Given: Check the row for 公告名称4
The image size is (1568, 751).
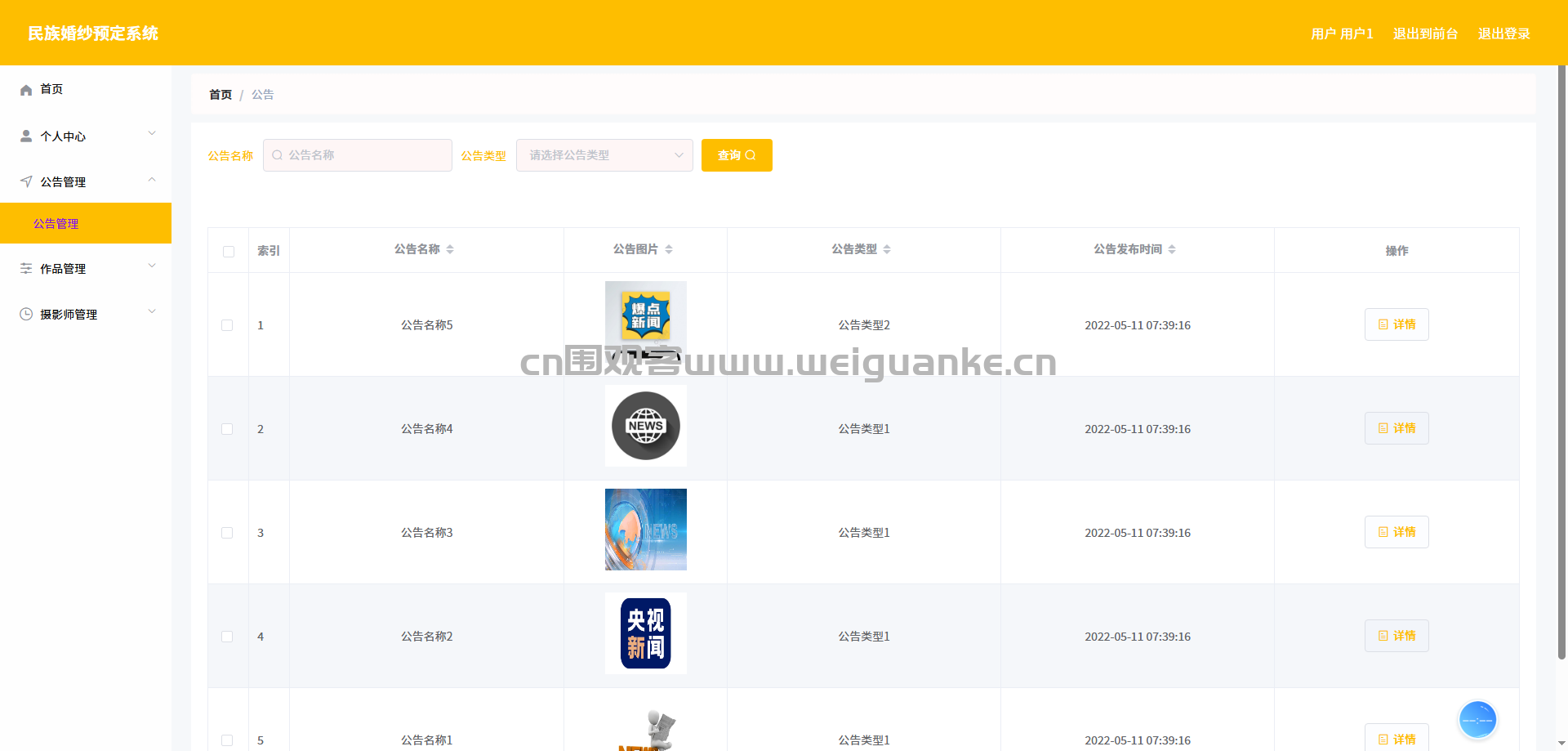Looking at the screenshot, I should point(227,429).
